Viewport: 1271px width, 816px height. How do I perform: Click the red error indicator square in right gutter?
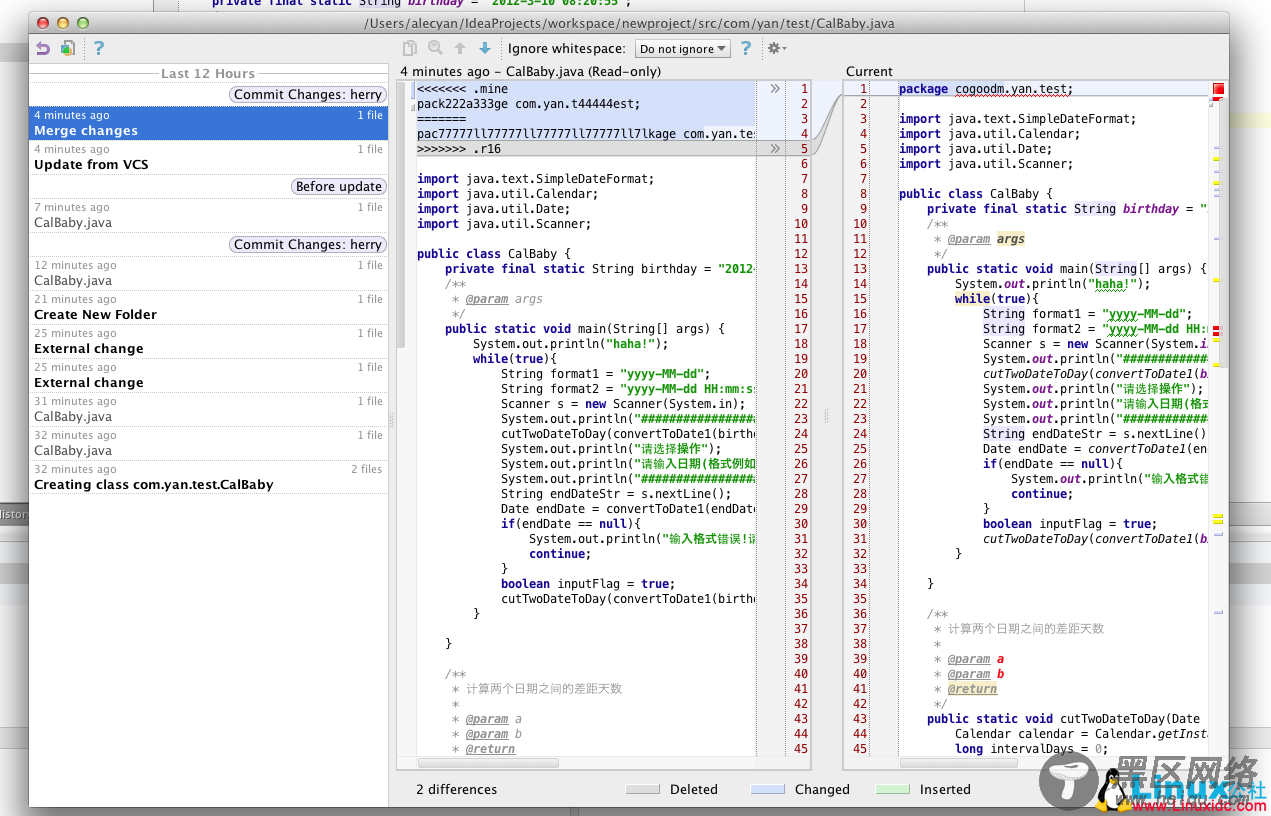click(x=1218, y=89)
